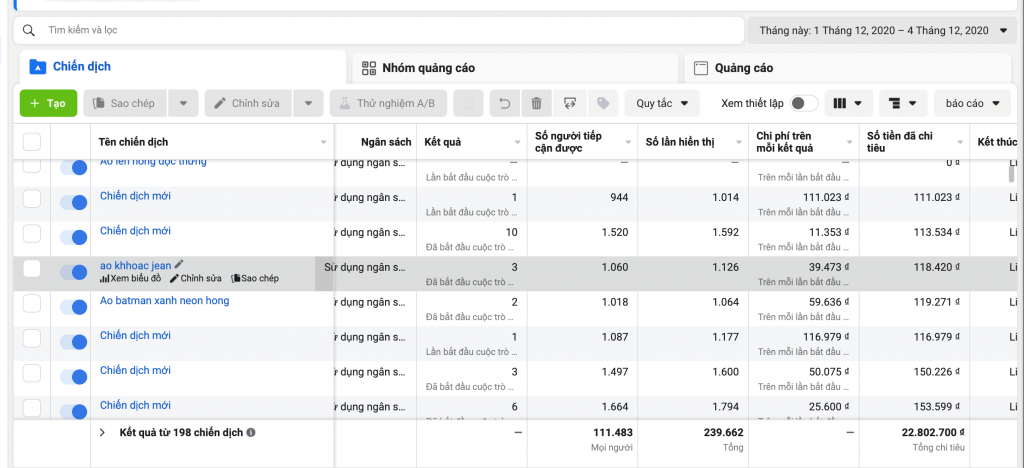
Task: Click the Chỉnh sửa toolbar button
Action: pos(248,103)
